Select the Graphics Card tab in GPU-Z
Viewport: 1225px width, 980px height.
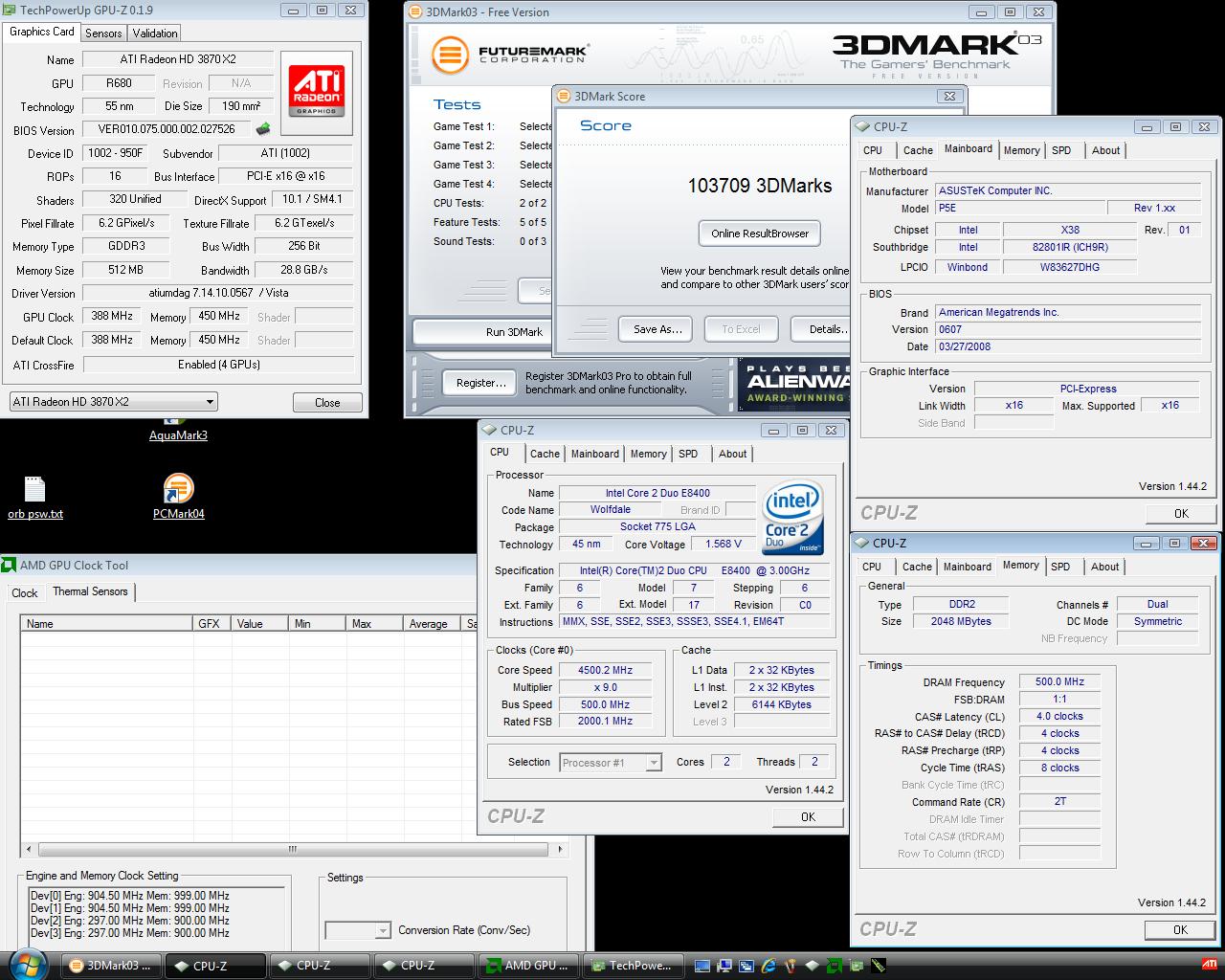(42, 32)
